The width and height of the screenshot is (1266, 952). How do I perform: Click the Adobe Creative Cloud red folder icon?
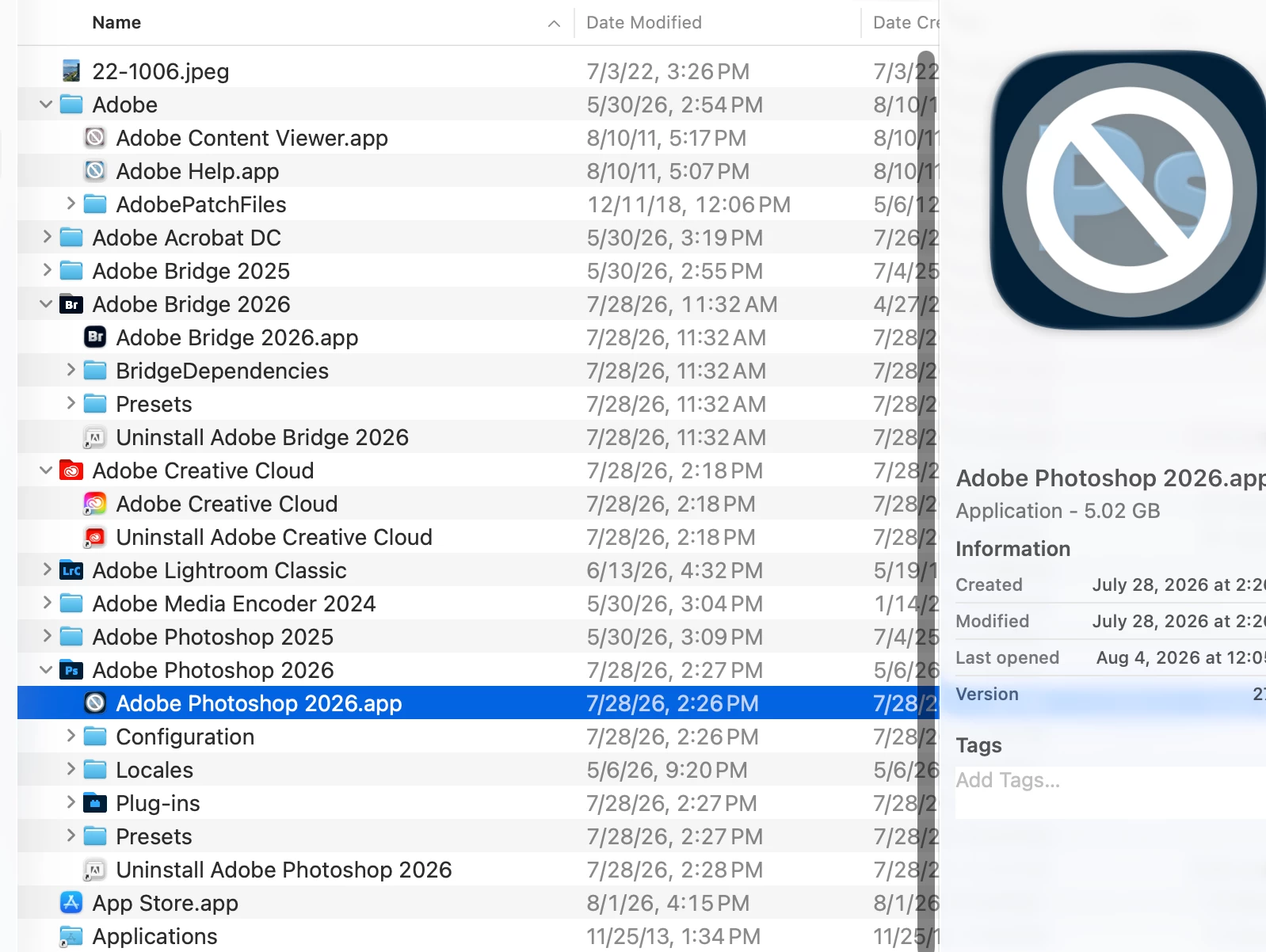(71, 470)
